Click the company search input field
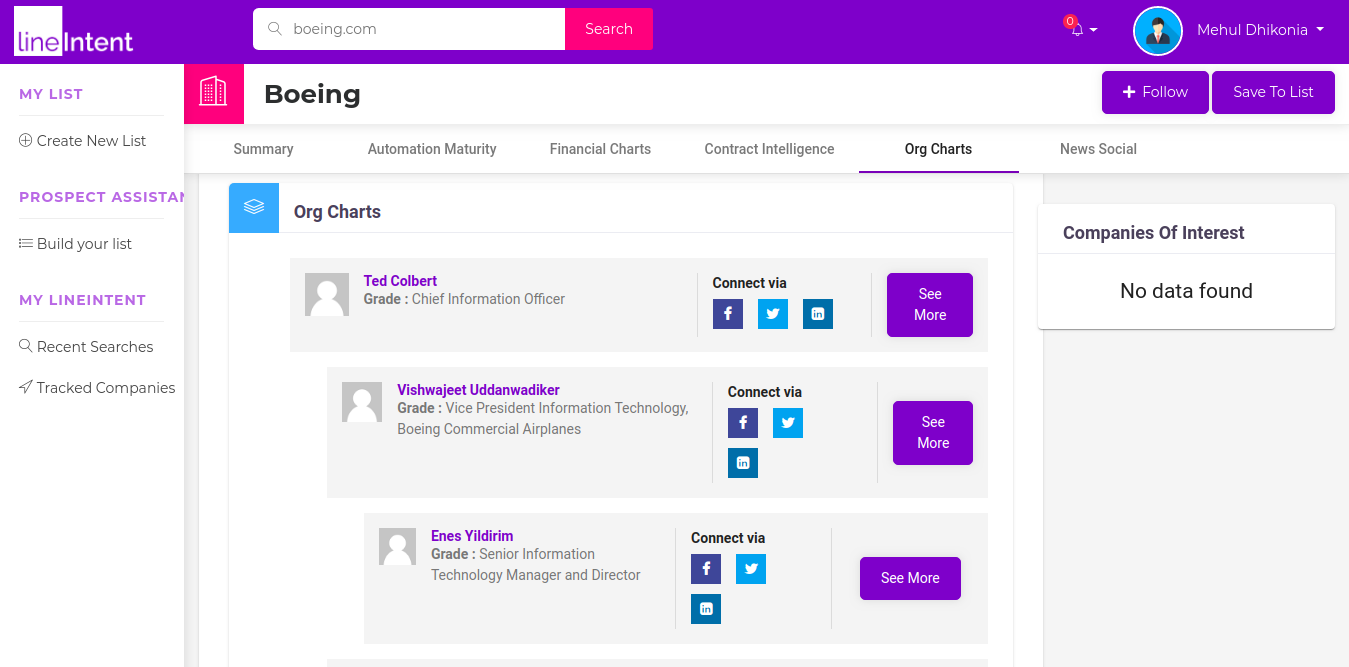Viewport: 1349px width, 667px height. (420, 29)
